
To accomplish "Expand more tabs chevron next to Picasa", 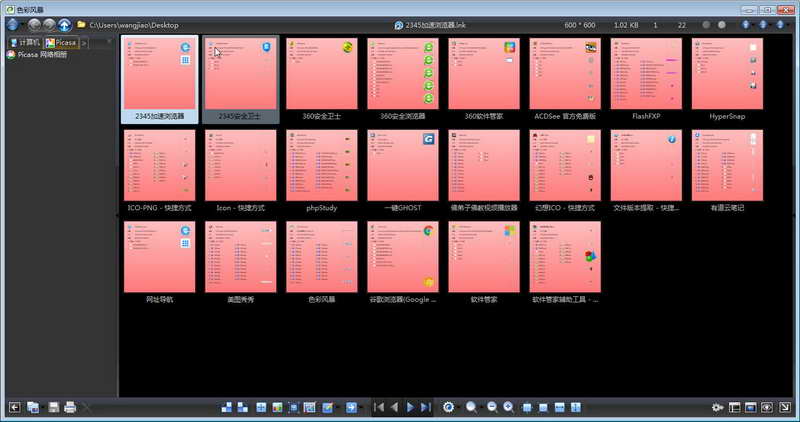I will click(x=84, y=43).
